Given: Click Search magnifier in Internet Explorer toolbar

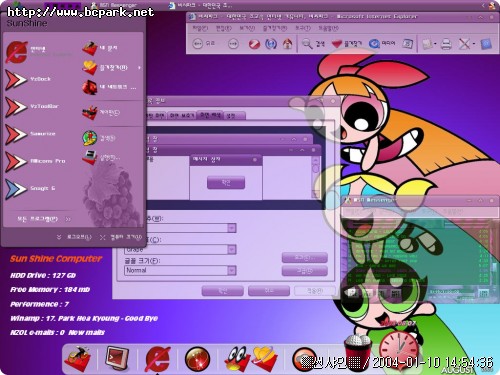Looking at the screenshot, I should (313, 44).
